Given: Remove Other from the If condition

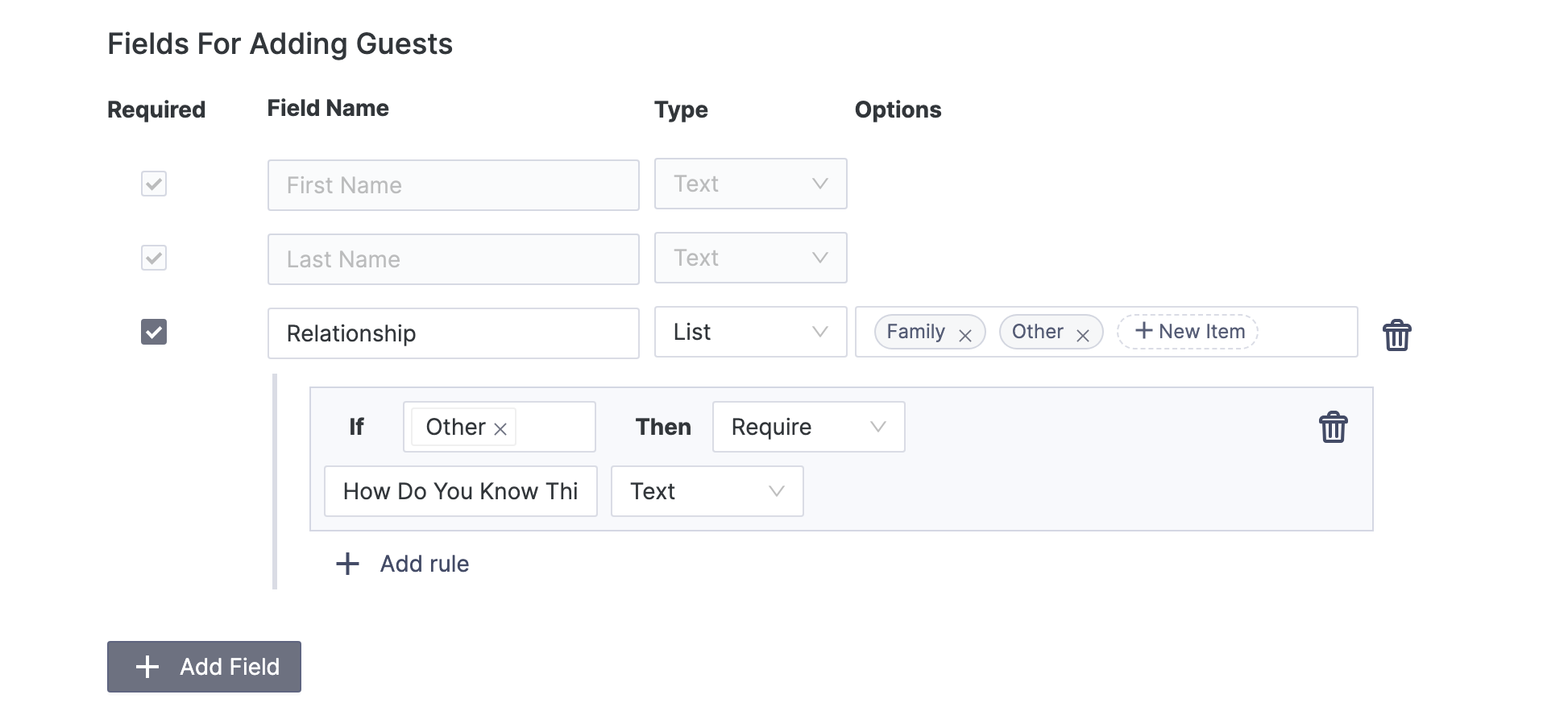Looking at the screenshot, I should click(x=500, y=428).
